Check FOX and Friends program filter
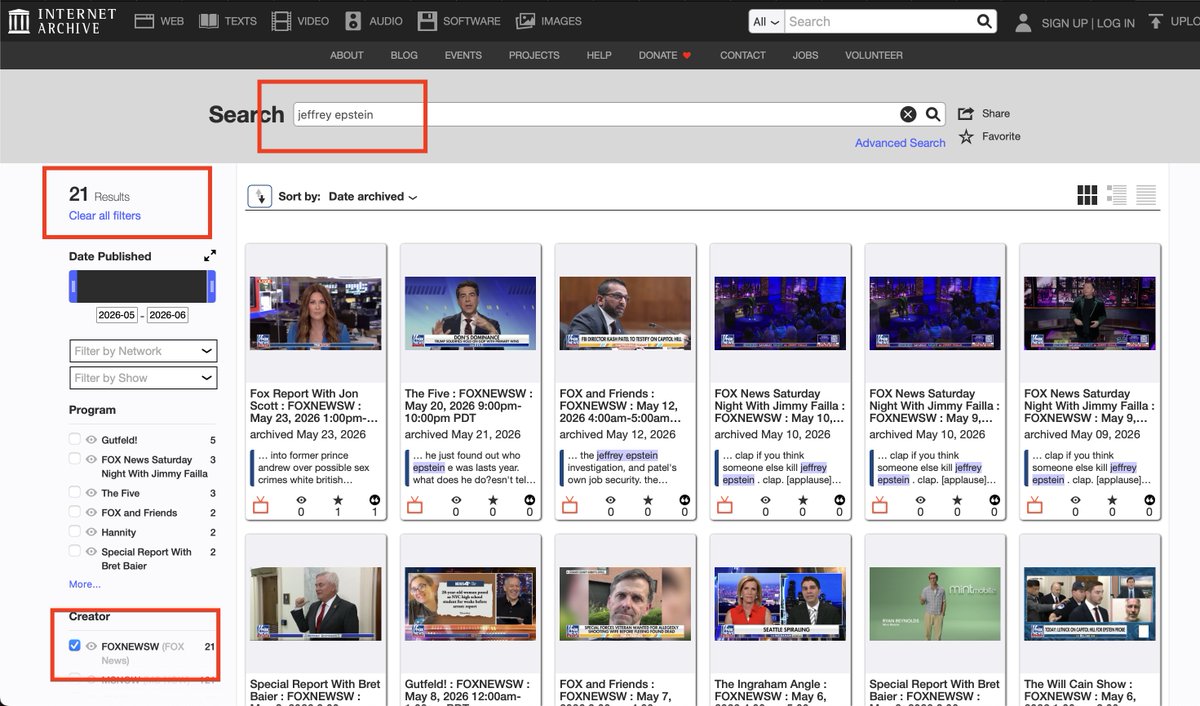Viewport: 1200px width, 706px height. click(x=75, y=513)
